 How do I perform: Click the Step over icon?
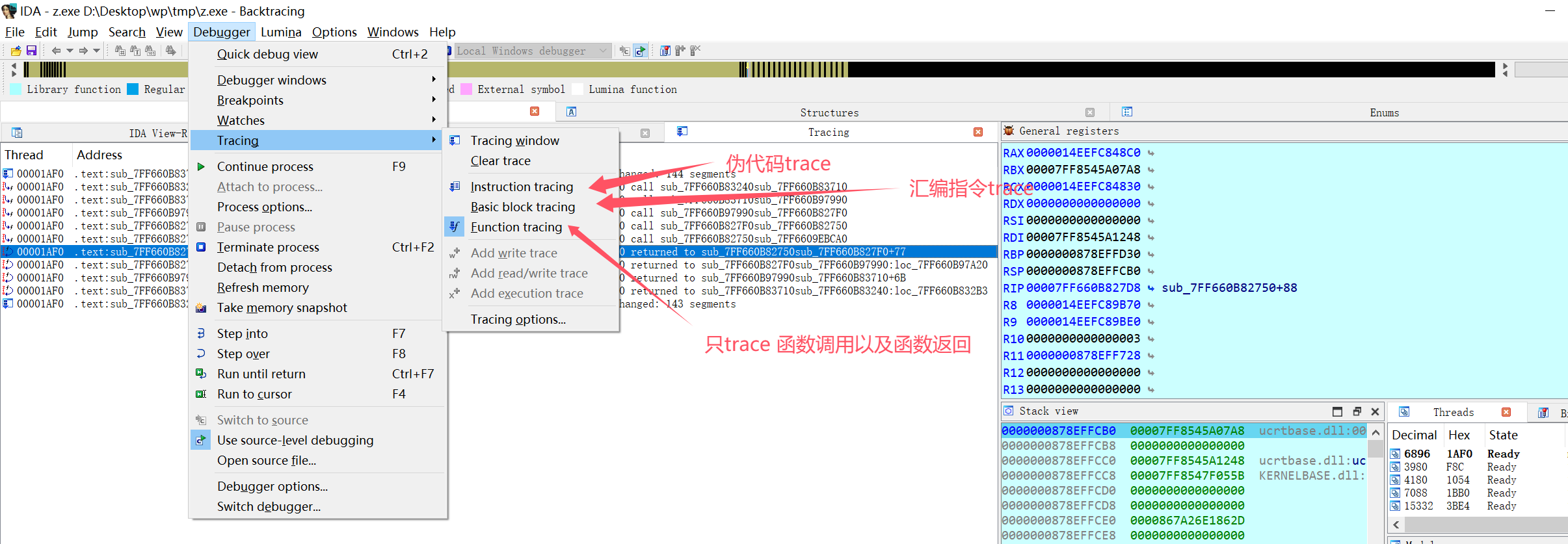coord(201,354)
